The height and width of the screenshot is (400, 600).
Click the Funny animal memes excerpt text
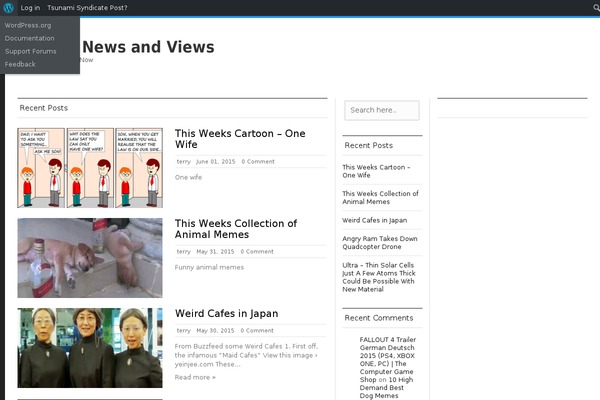209,267
